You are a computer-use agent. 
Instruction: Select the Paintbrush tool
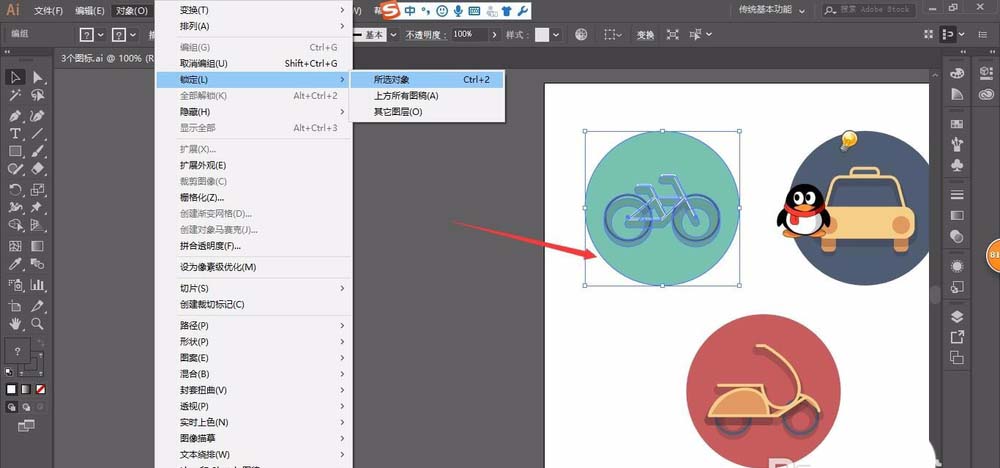click(x=38, y=151)
